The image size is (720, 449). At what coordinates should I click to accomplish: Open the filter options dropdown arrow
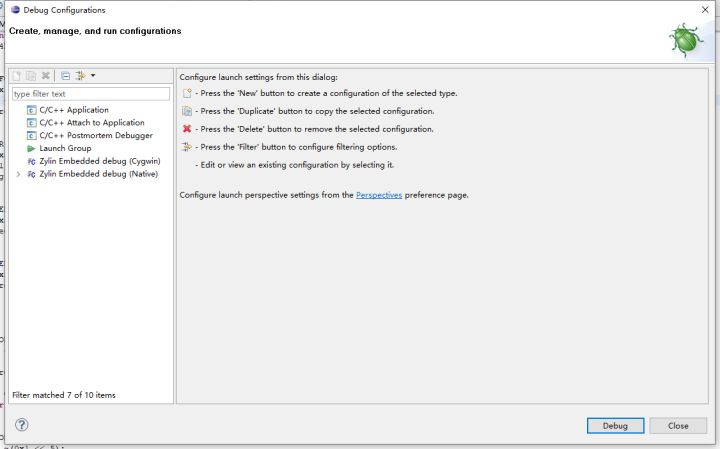point(93,76)
